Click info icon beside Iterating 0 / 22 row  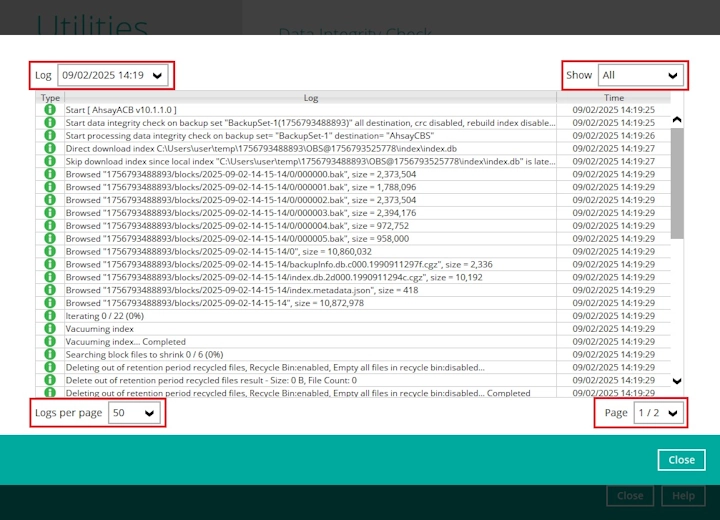point(50,316)
